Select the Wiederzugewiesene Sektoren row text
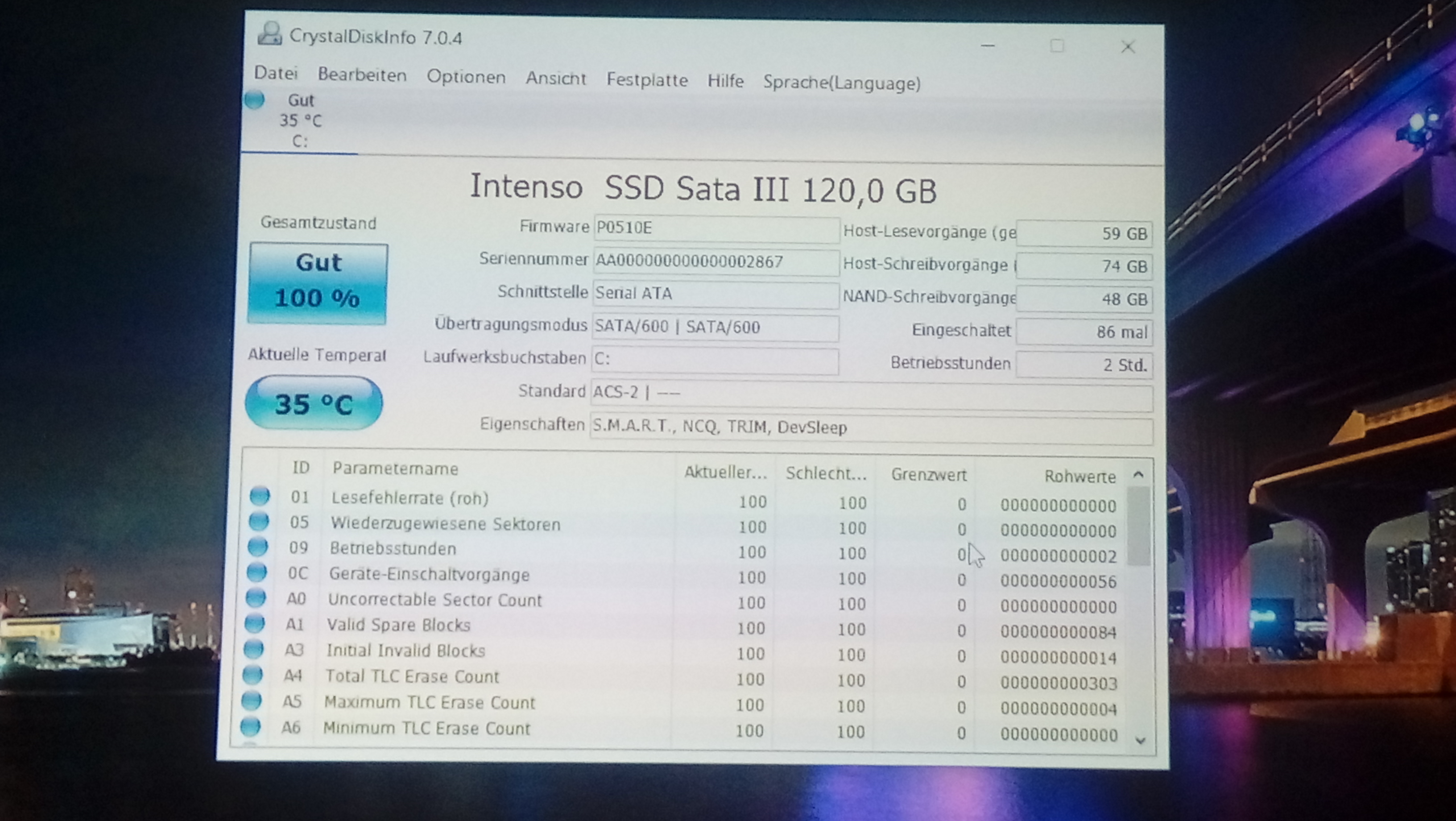 click(445, 523)
